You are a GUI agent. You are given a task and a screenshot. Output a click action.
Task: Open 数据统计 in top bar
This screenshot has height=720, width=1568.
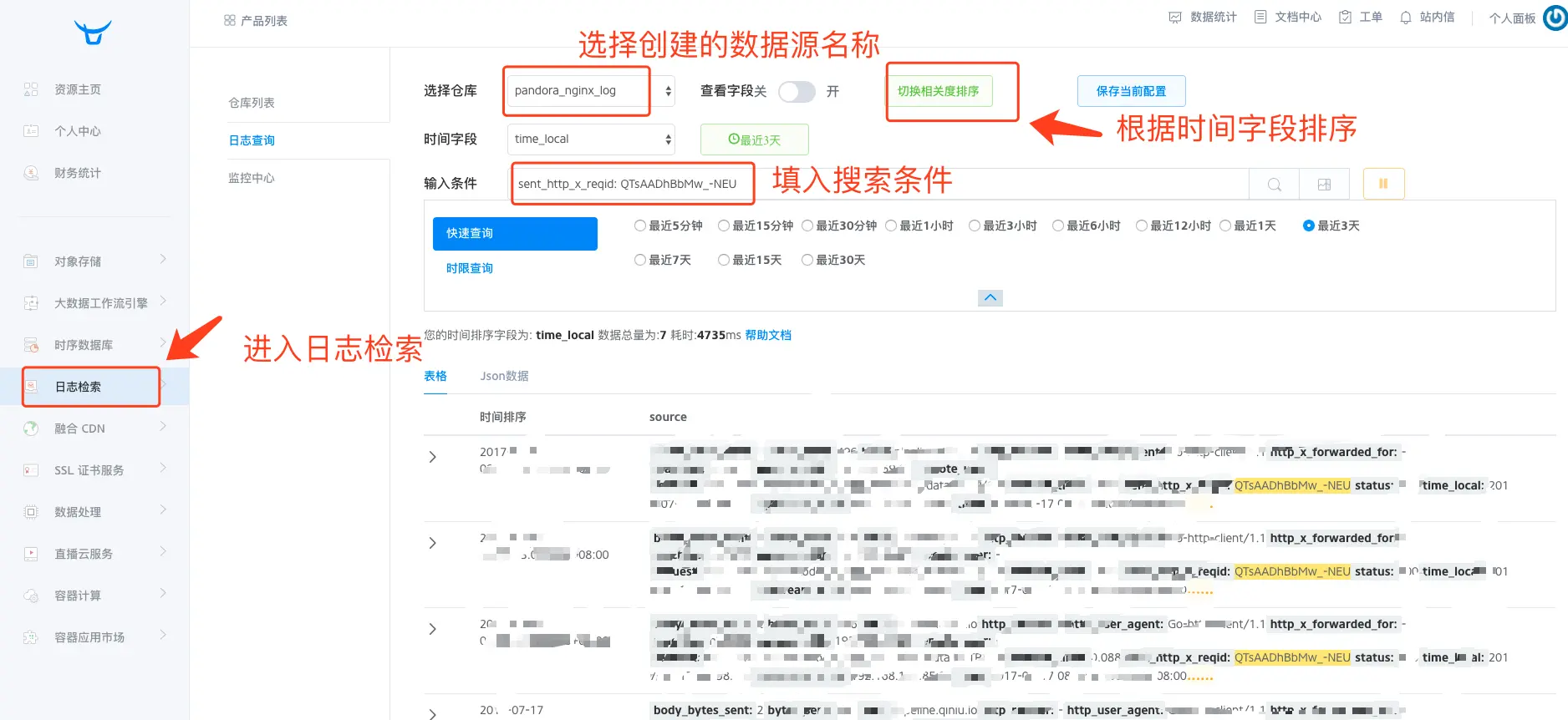pos(1203,17)
